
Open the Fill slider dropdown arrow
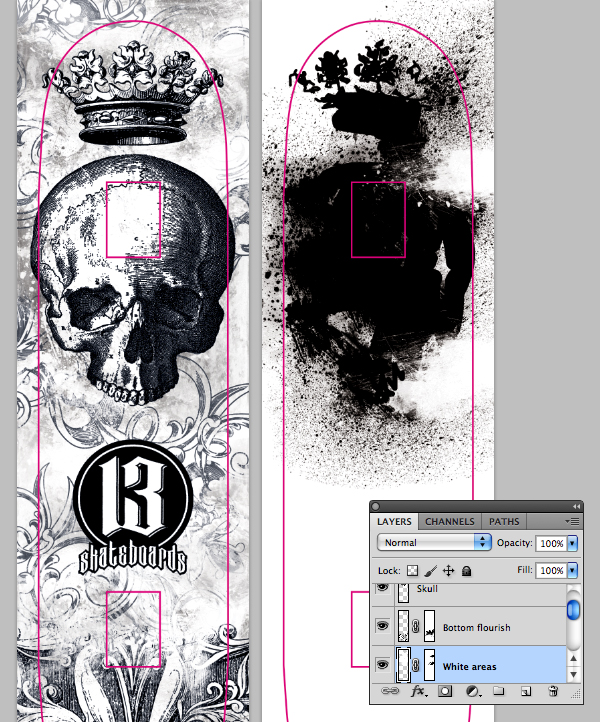[x=572, y=571]
